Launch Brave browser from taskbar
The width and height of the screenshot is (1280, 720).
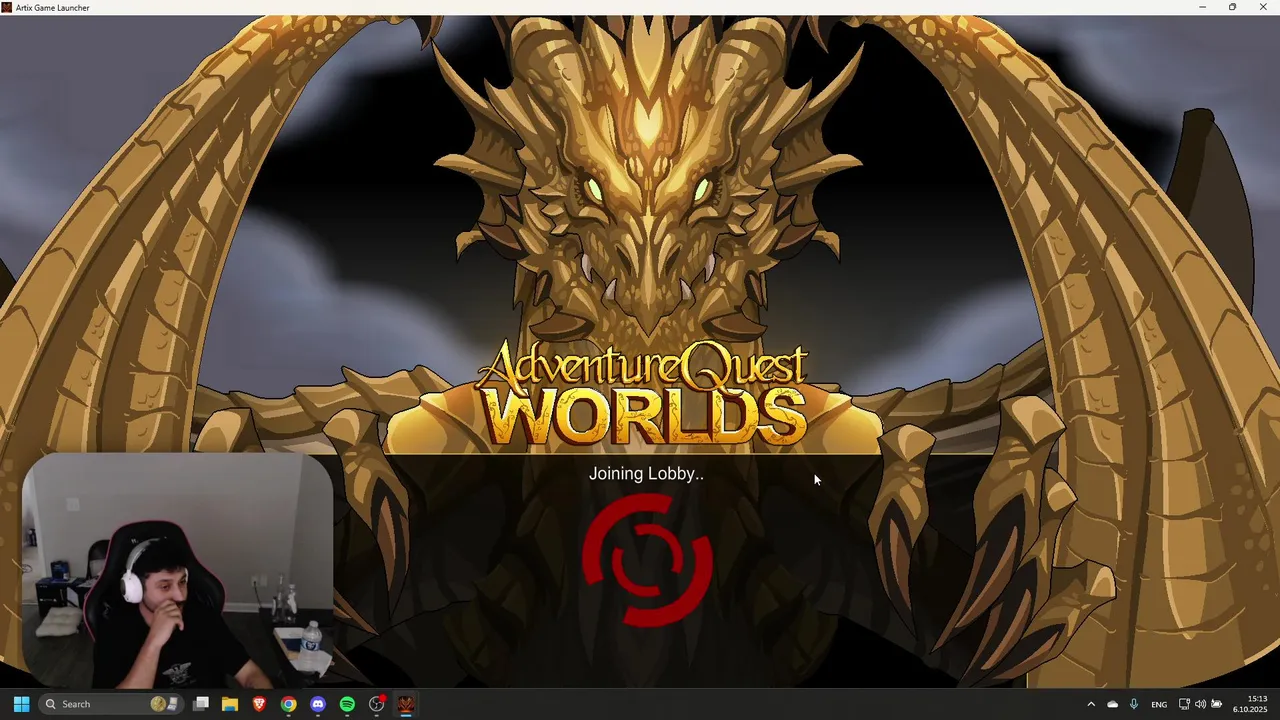(x=259, y=704)
